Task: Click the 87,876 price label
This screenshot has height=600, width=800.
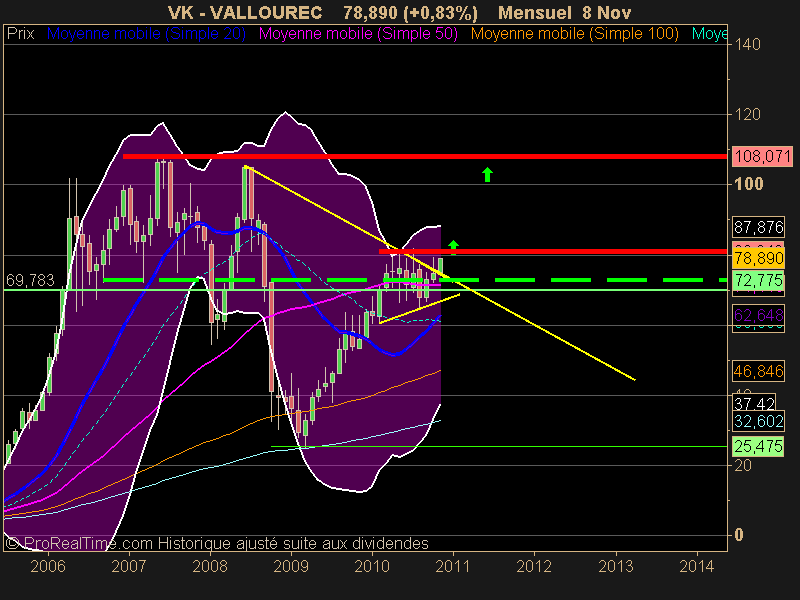Action: [x=758, y=227]
